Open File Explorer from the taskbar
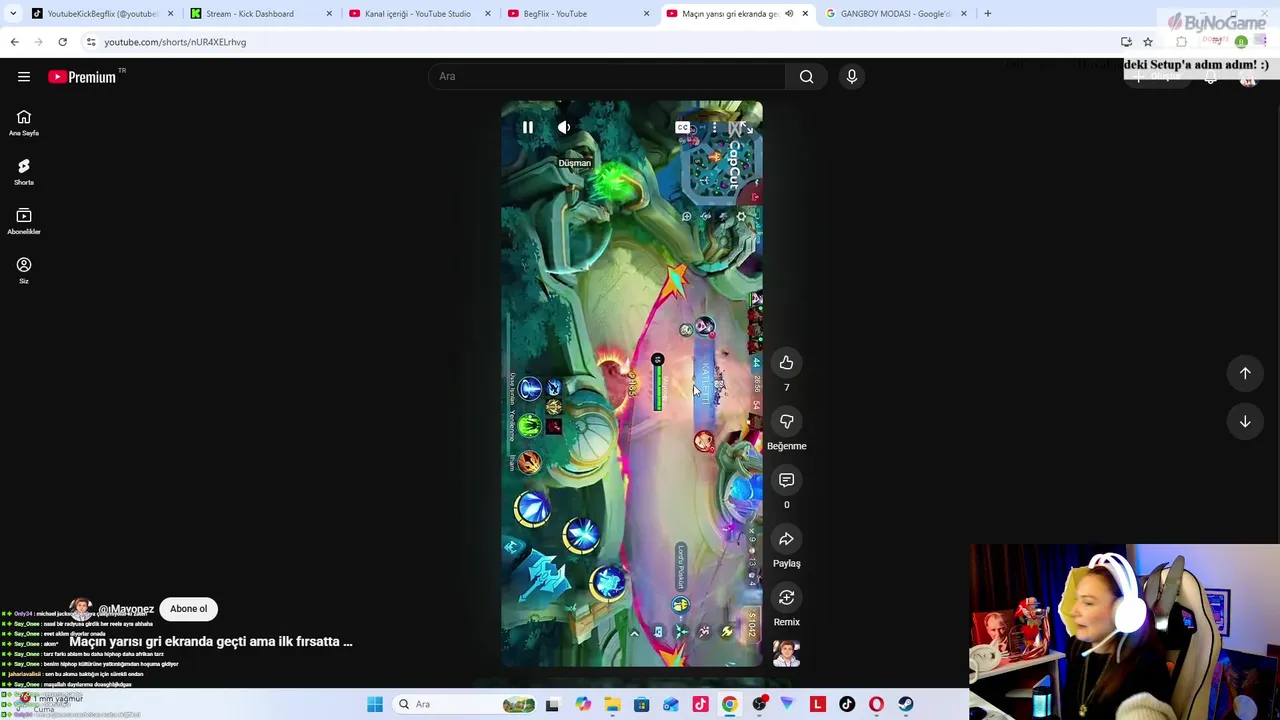This screenshot has width=1280, height=720. click(x=612, y=705)
